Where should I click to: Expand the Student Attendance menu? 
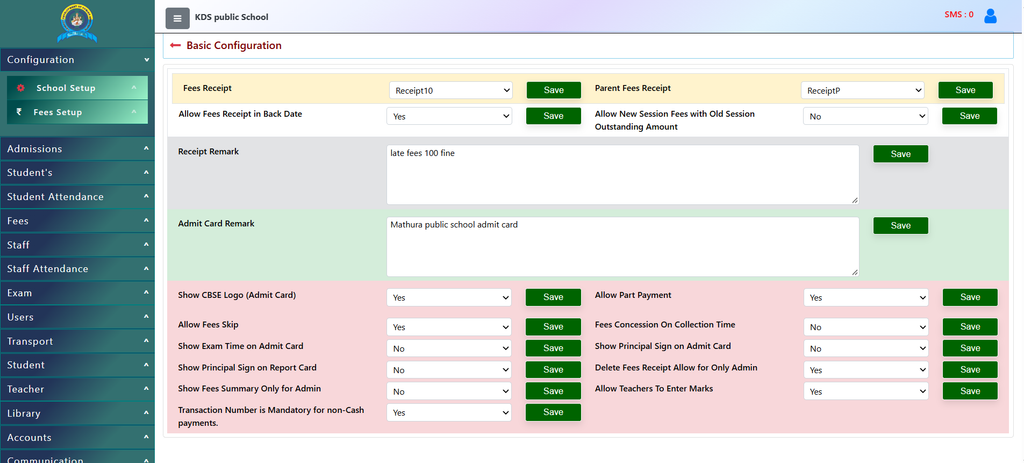pos(77,197)
